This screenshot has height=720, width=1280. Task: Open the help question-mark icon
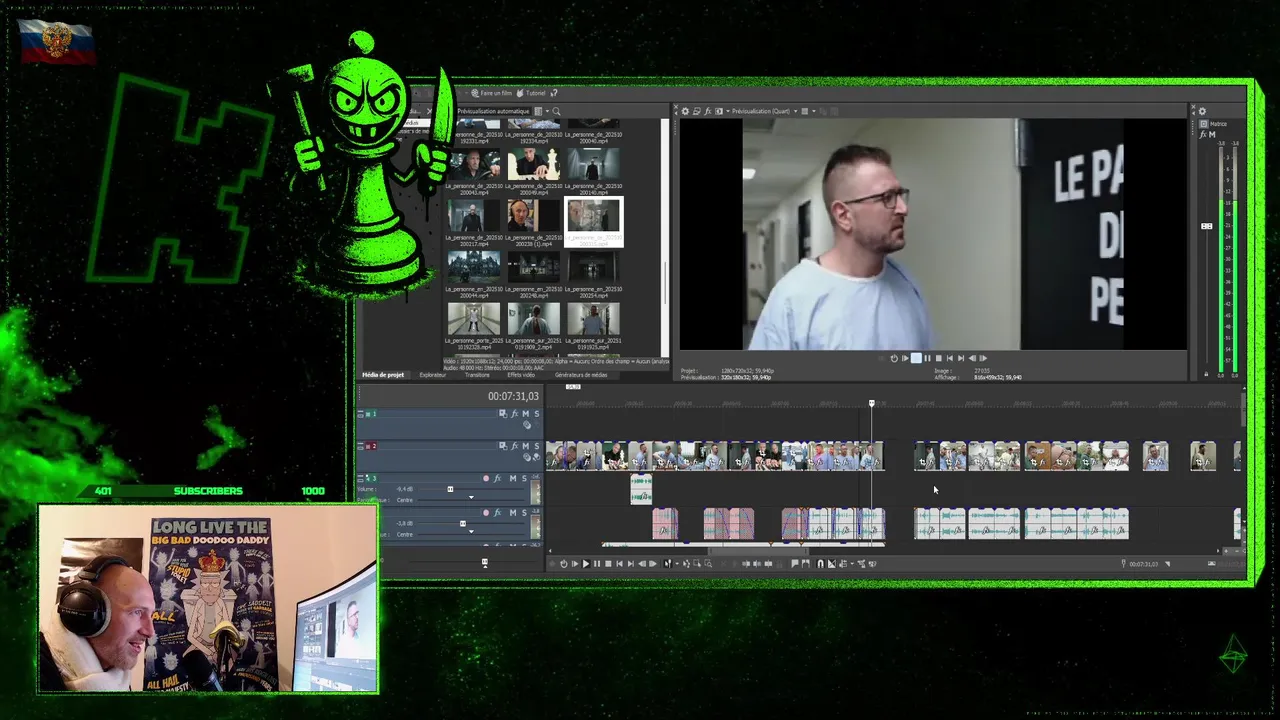(x=554, y=93)
